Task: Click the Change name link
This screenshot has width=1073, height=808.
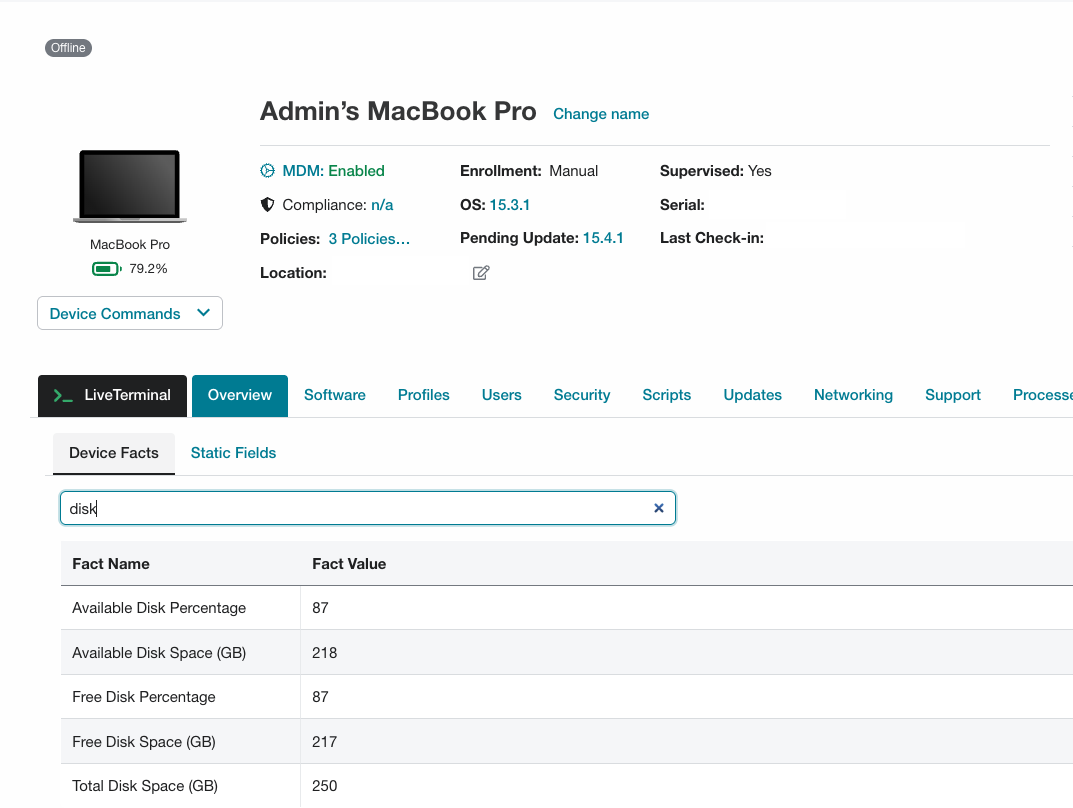Action: pos(601,114)
